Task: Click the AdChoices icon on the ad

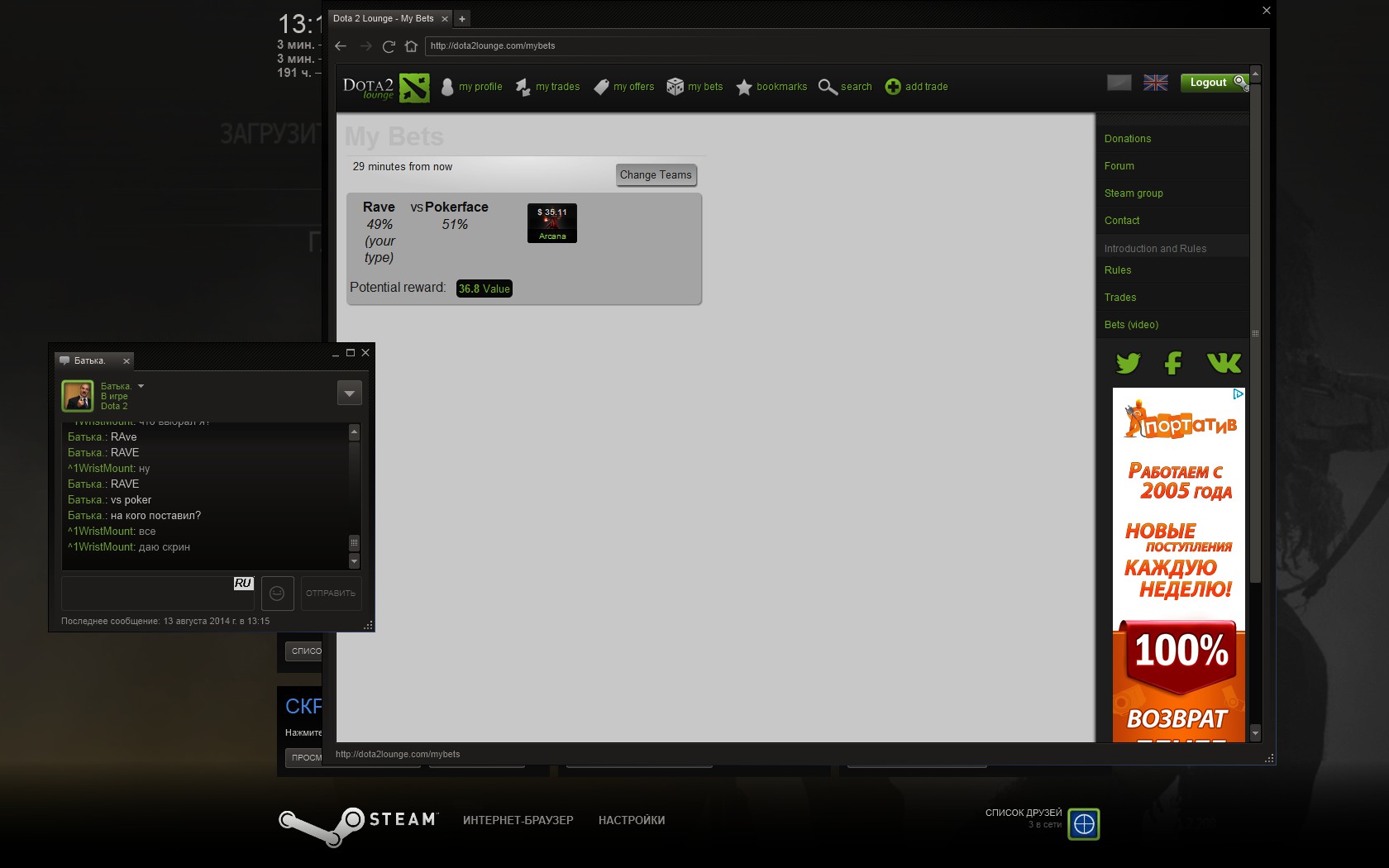Action: (1239, 394)
